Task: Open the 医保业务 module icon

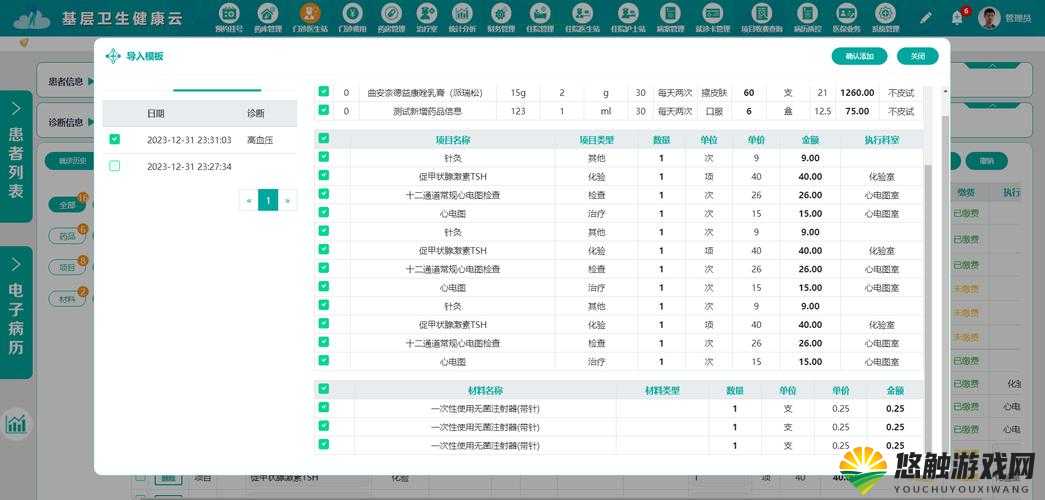Action: [846, 13]
